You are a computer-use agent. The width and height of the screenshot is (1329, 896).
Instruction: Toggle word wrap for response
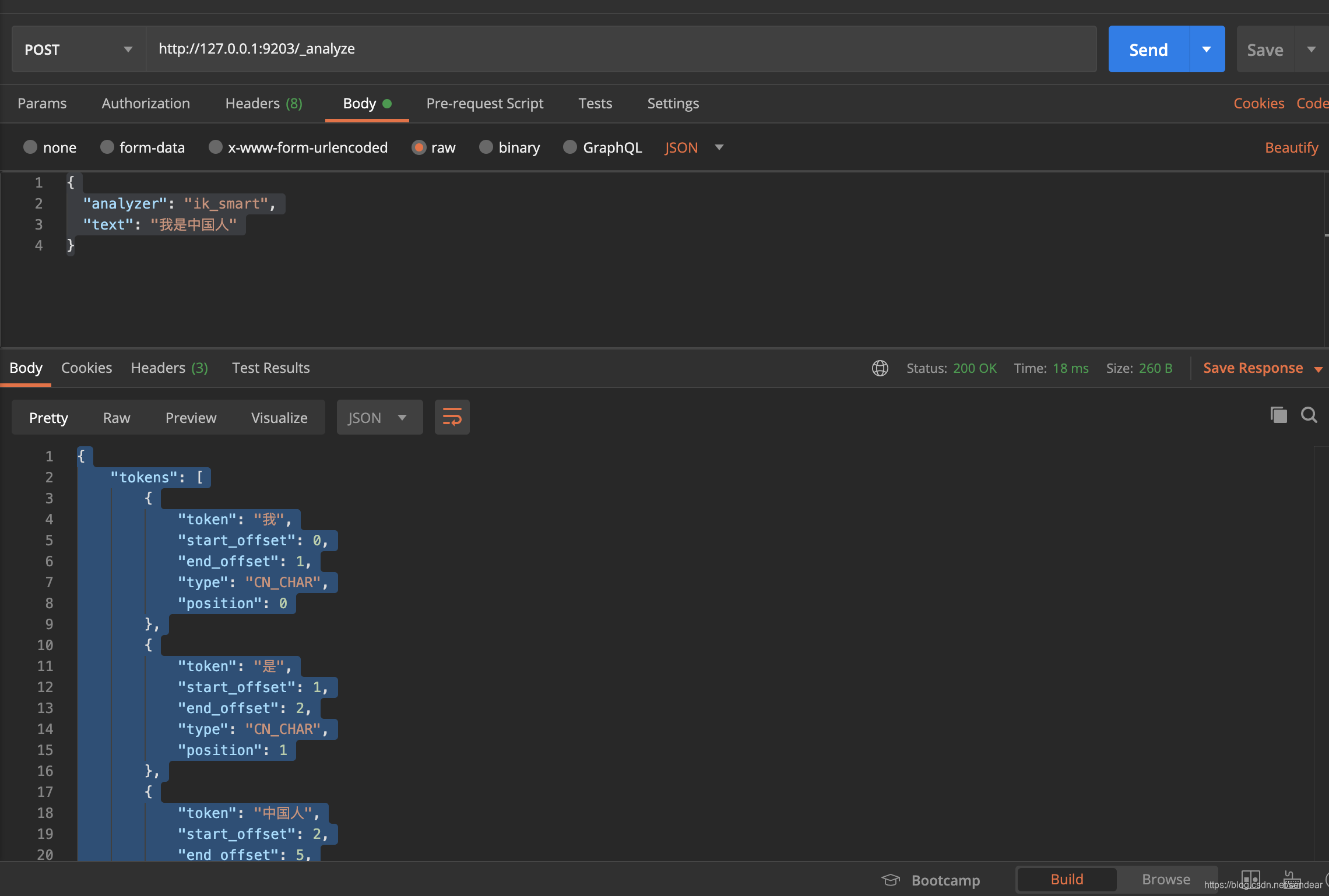pyautogui.click(x=452, y=417)
